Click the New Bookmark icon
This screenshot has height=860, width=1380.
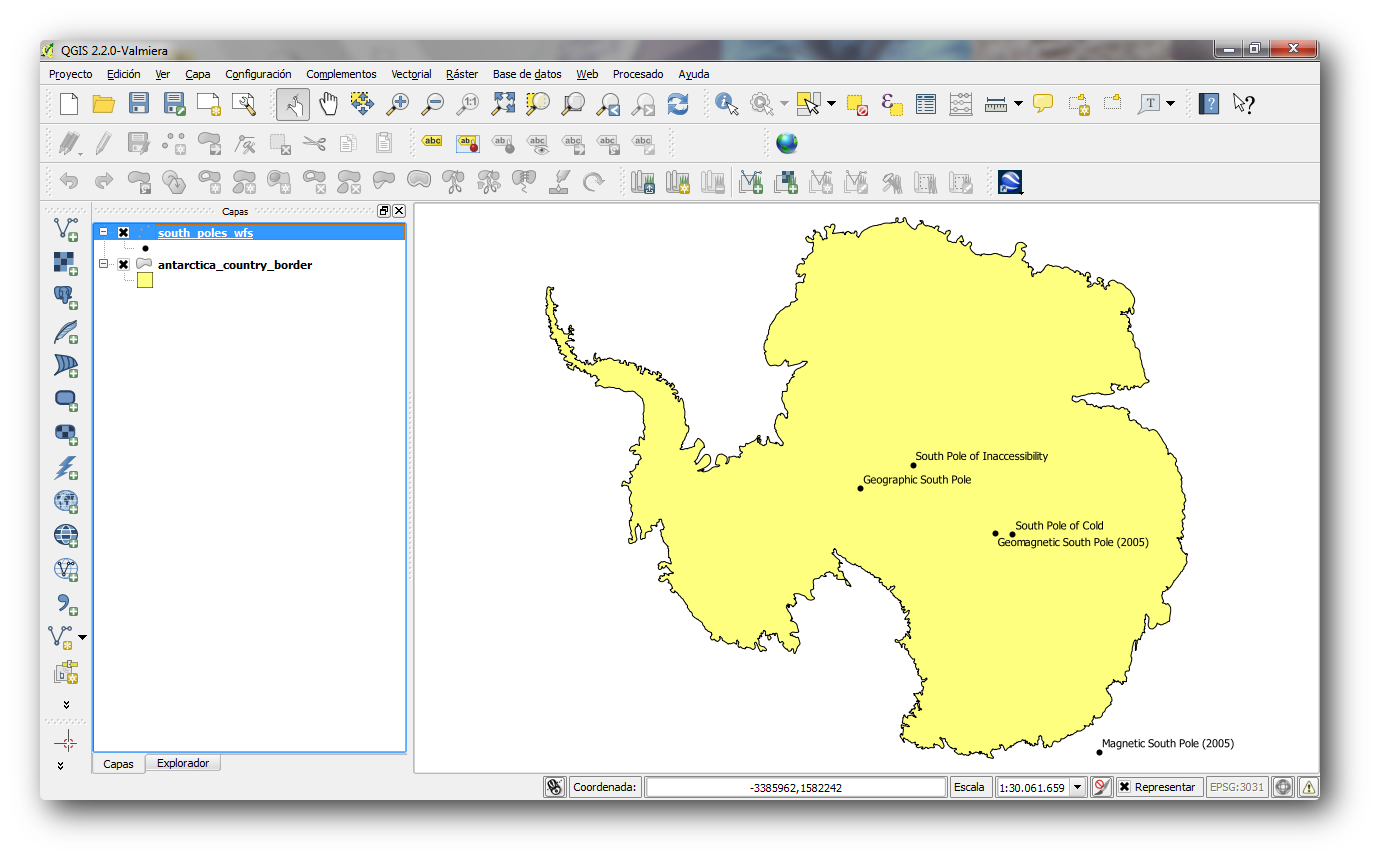tap(1078, 103)
